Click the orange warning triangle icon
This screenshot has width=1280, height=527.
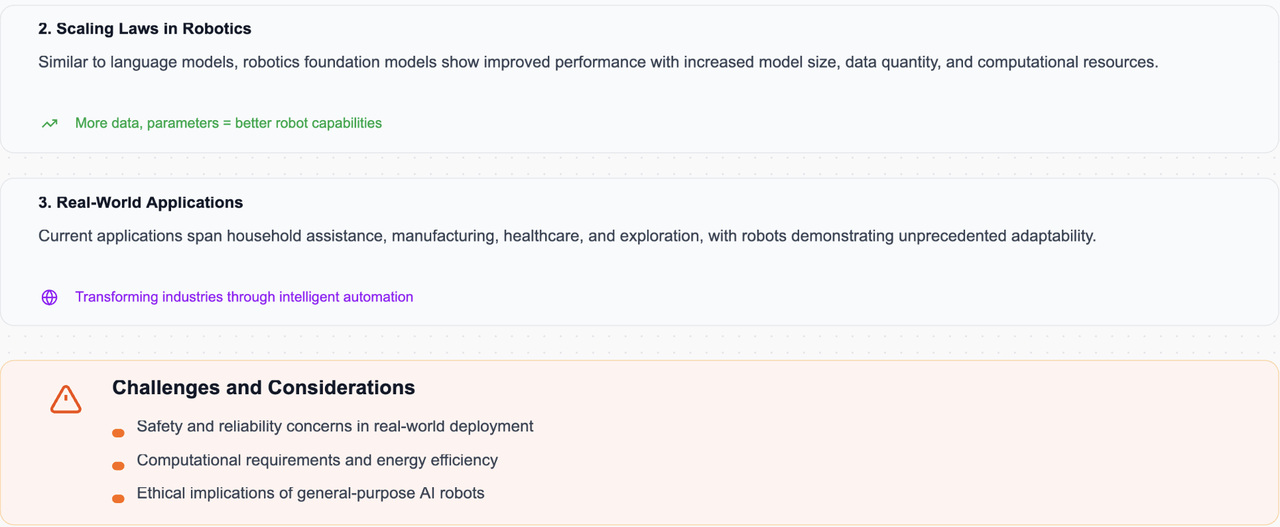[66, 399]
